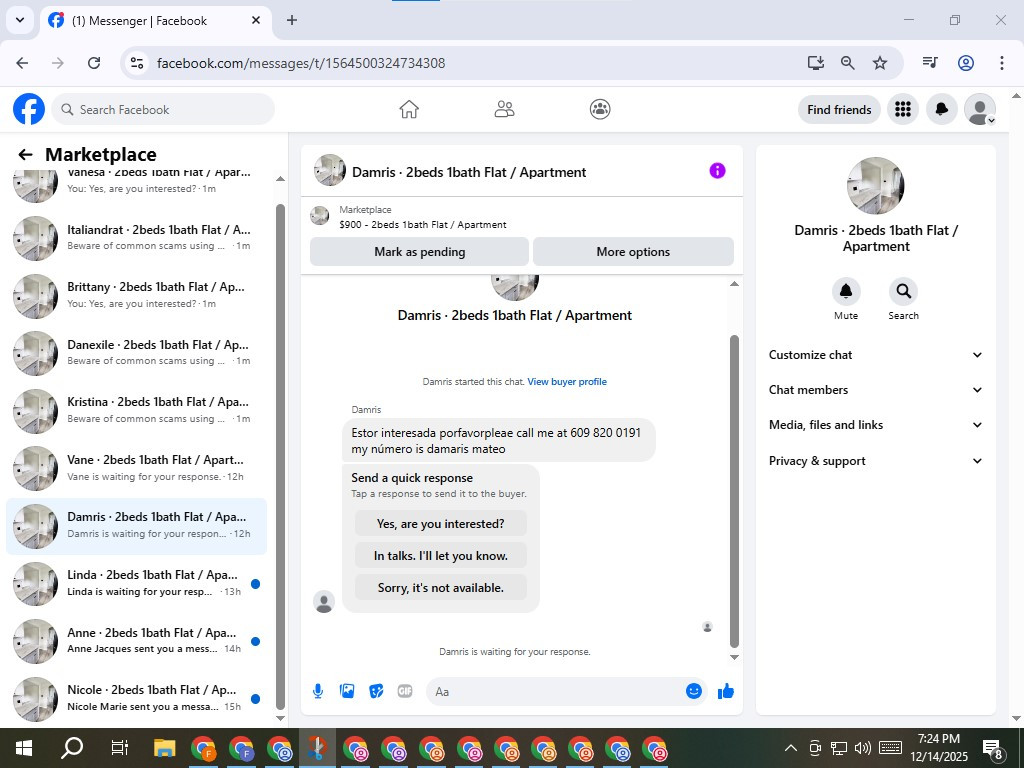1024x768 pixels.
Task: Search within the Damris conversation
Action: 903,291
